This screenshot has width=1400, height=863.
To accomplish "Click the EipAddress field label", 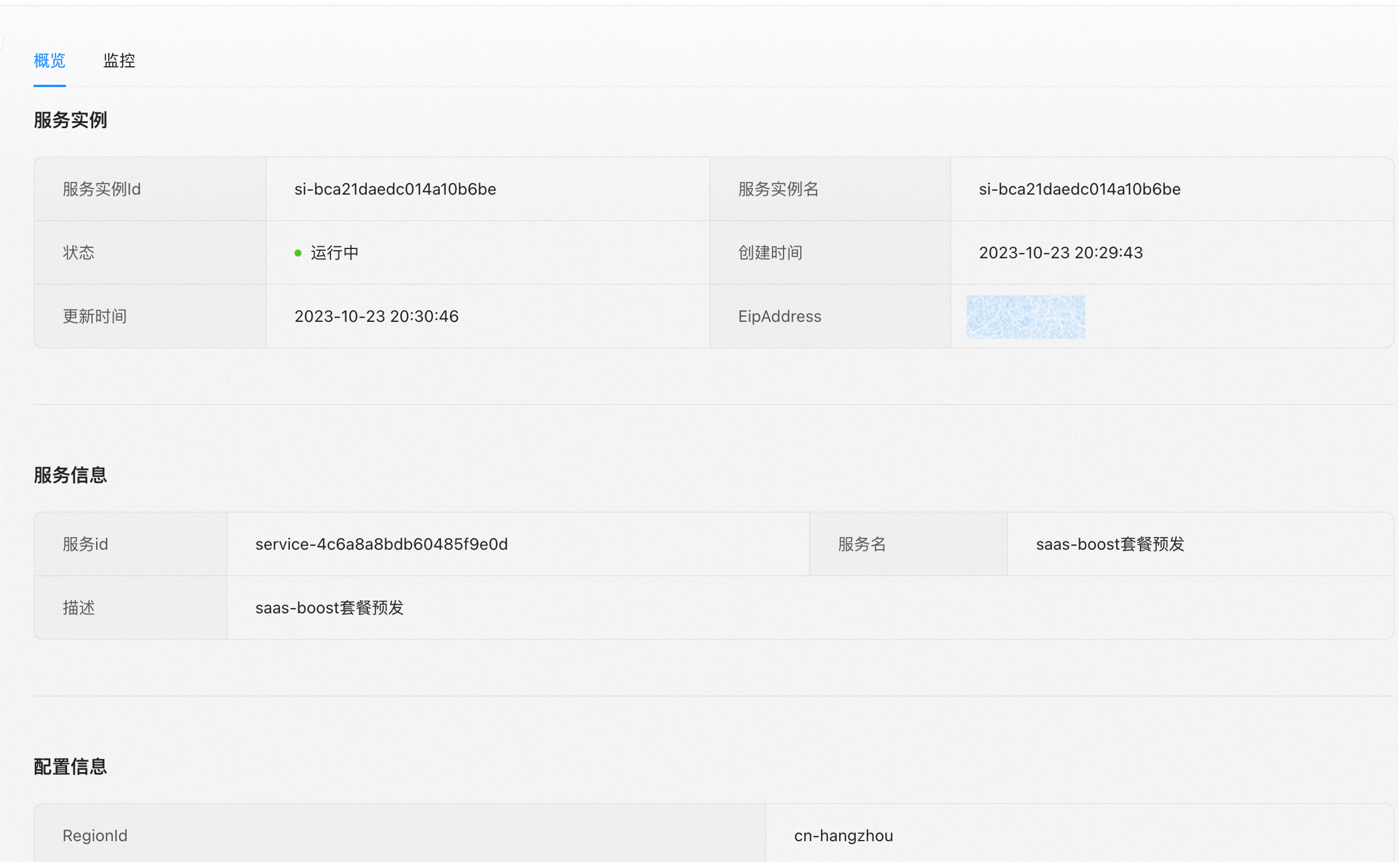I will 779,316.
